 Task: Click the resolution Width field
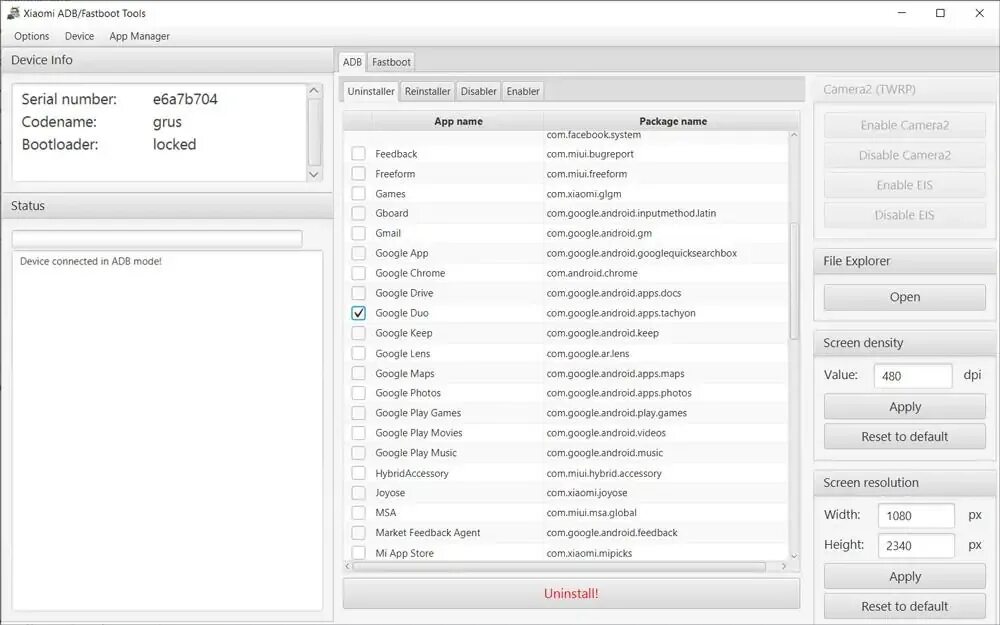[916, 515]
